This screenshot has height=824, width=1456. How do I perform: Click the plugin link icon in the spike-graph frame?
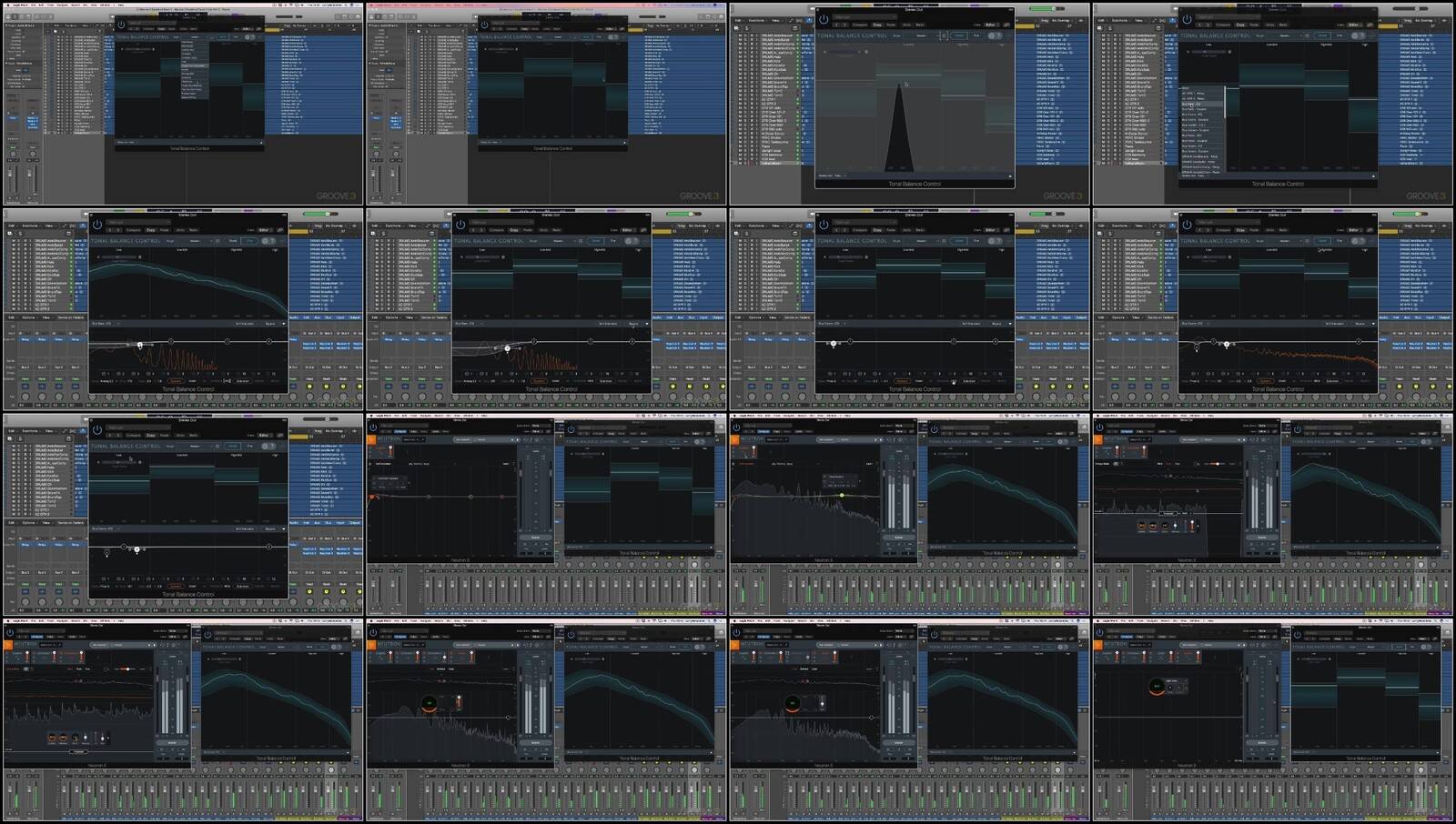coord(1008,25)
